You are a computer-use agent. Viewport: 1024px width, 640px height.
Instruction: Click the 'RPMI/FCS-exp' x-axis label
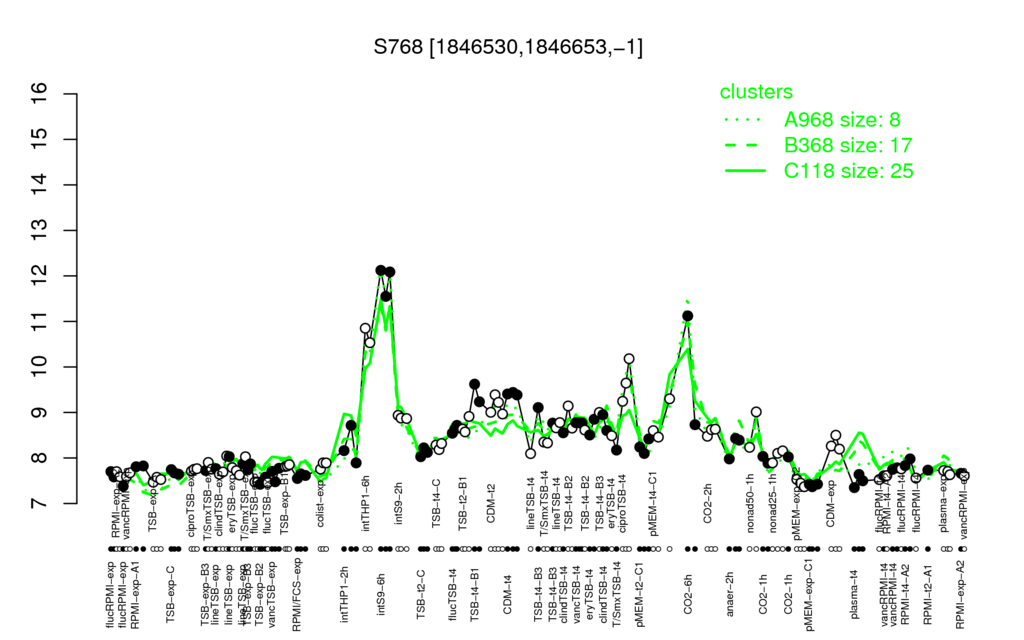(x=296, y=595)
